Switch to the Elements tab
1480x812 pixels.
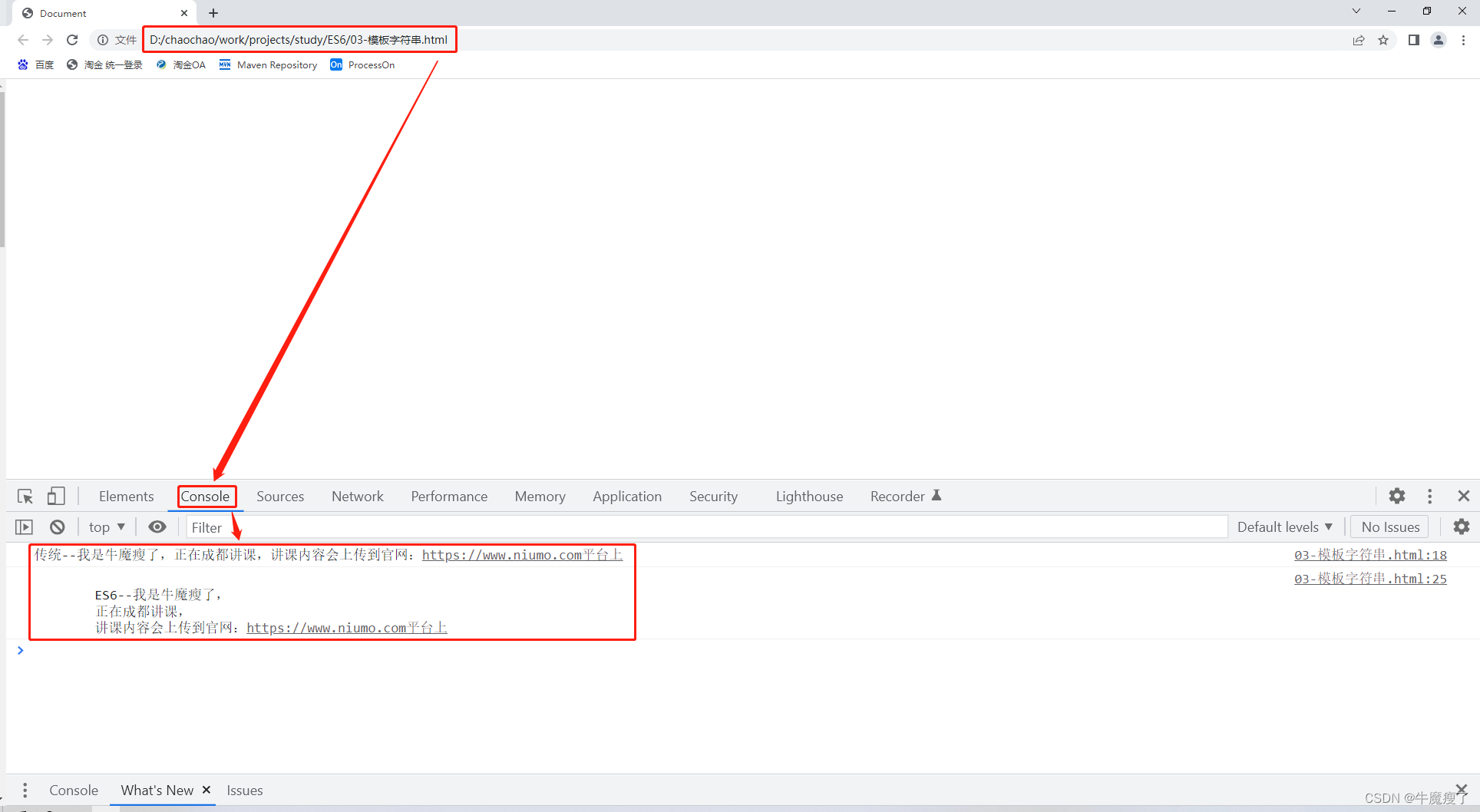[x=127, y=497]
